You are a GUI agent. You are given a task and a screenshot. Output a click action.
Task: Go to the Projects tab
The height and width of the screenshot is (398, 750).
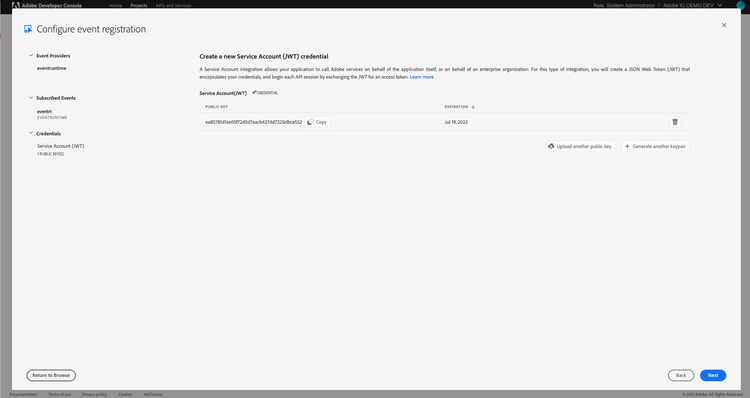tap(139, 5)
